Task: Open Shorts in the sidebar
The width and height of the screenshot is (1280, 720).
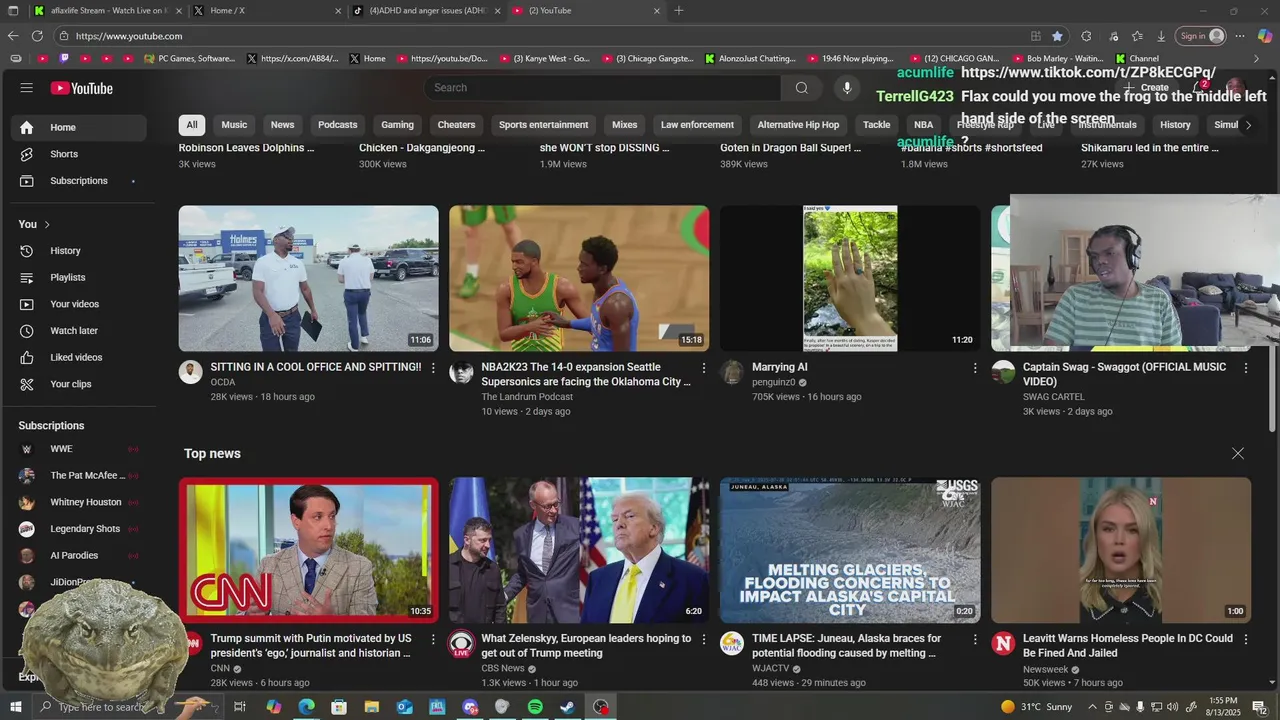Action: coord(79,154)
